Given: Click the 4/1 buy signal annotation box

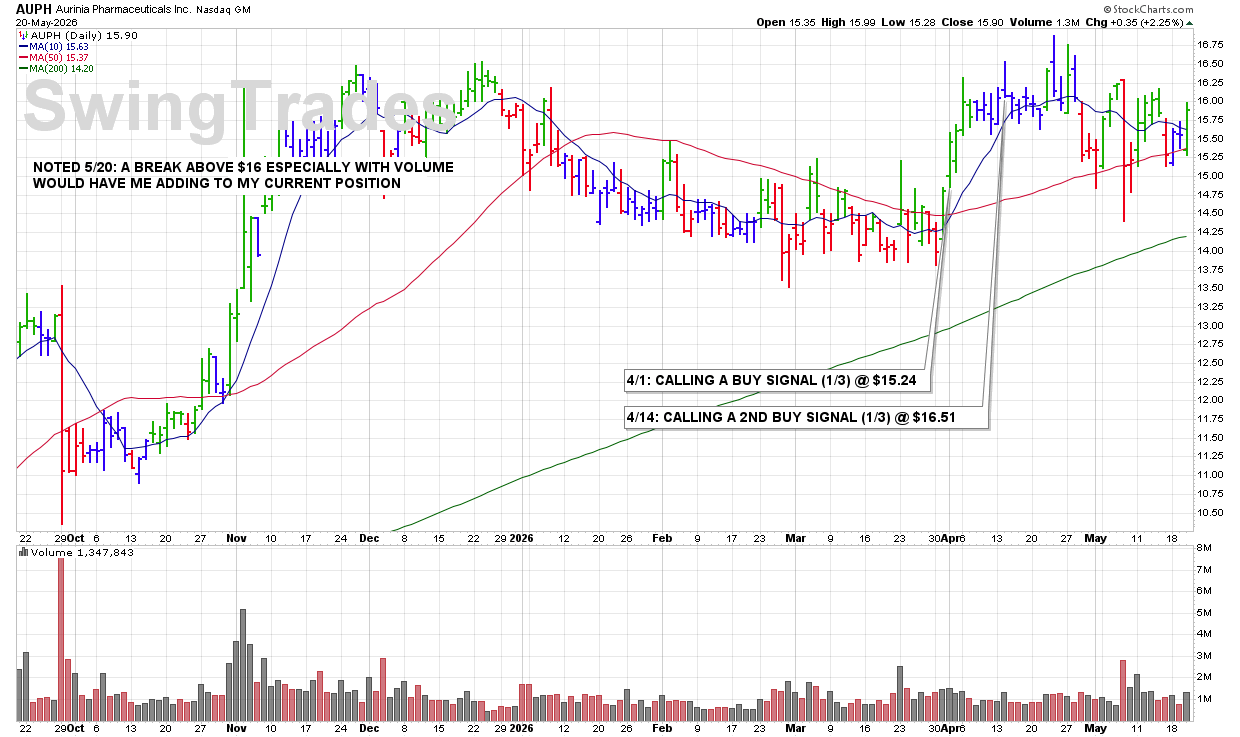Looking at the screenshot, I should pos(779,381).
